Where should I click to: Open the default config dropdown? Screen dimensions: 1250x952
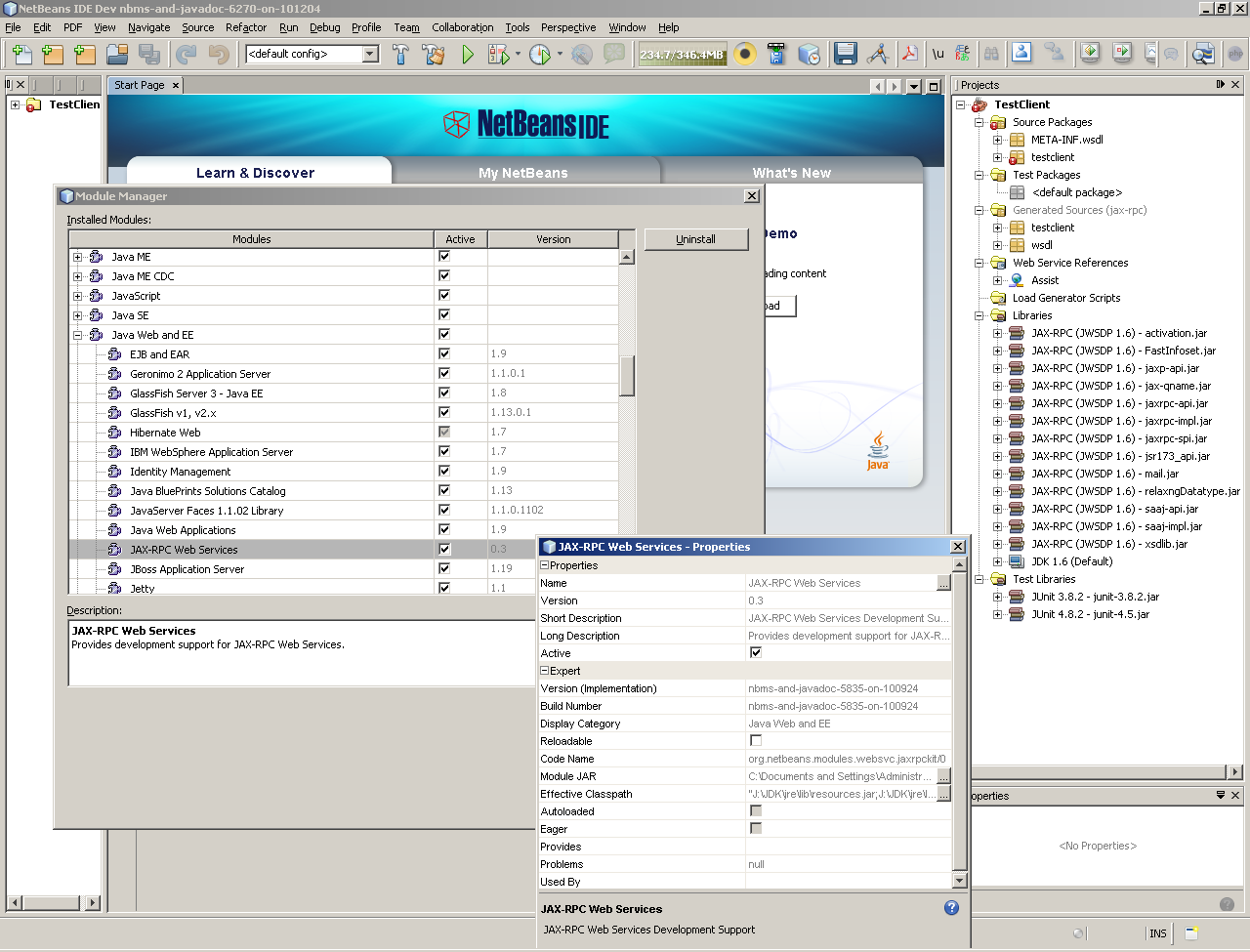(x=370, y=54)
